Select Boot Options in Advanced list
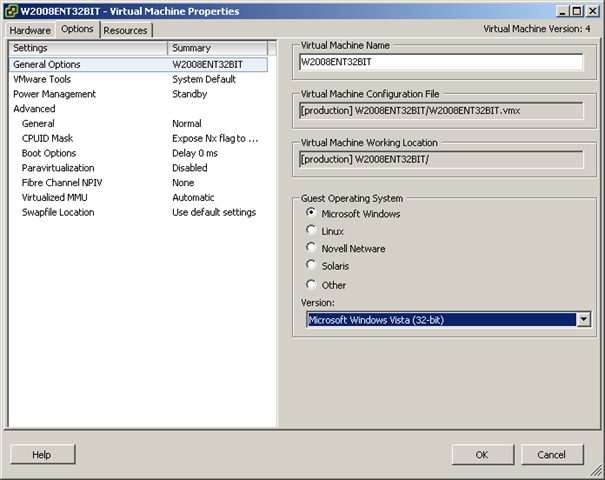605x480 pixels. [50, 153]
